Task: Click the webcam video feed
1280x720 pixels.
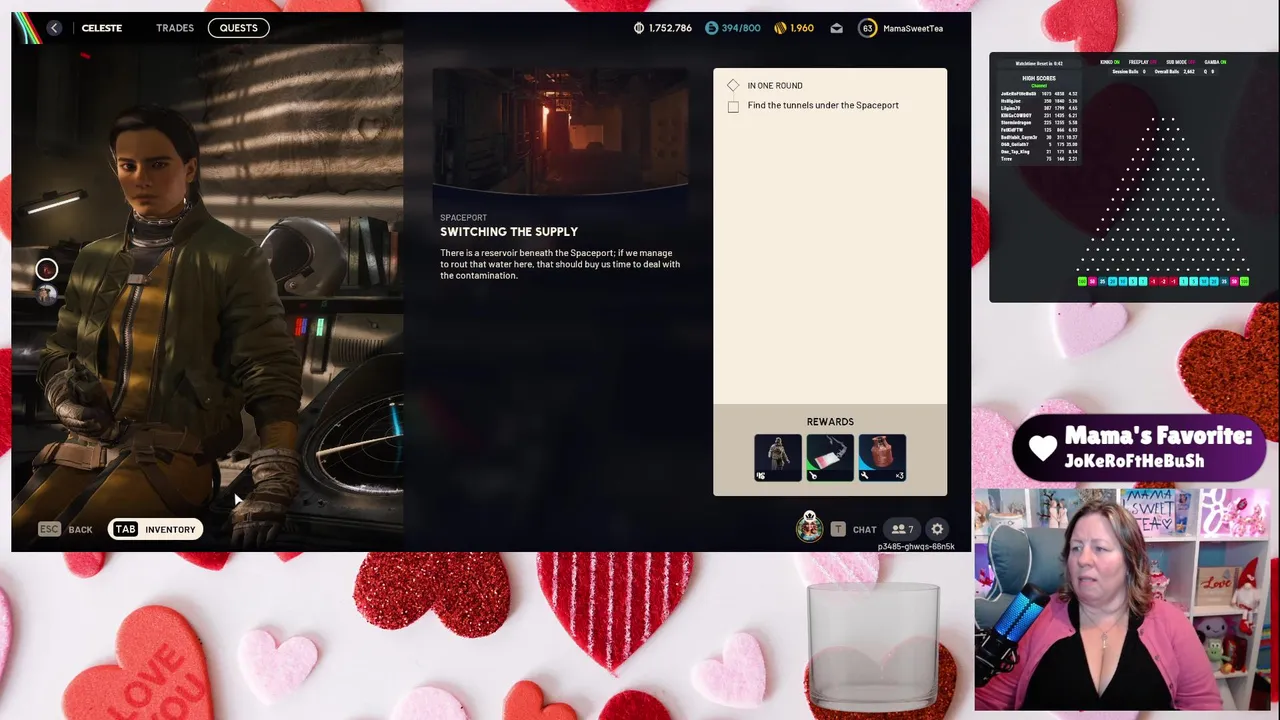Action: pos(1124,599)
